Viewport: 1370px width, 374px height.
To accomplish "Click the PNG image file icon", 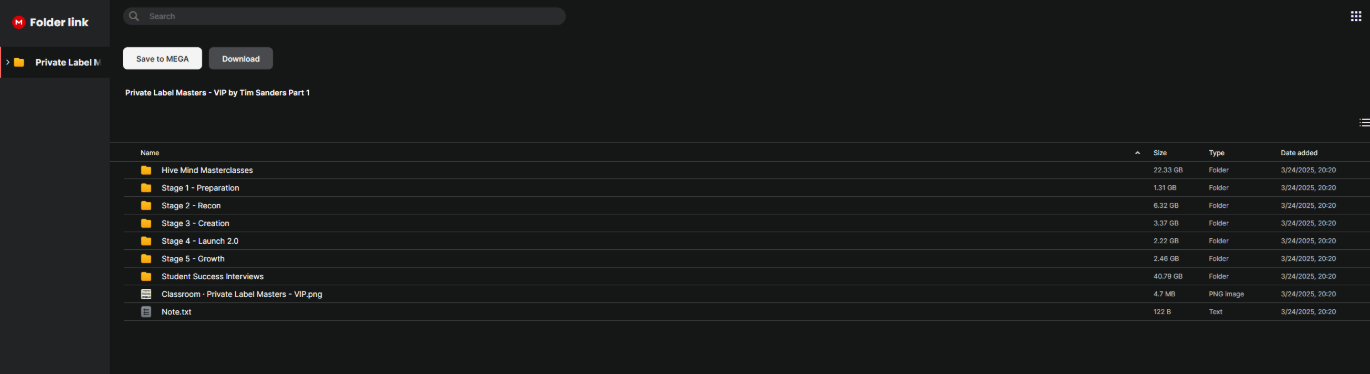I will pyautogui.click(x=146, y=294).
